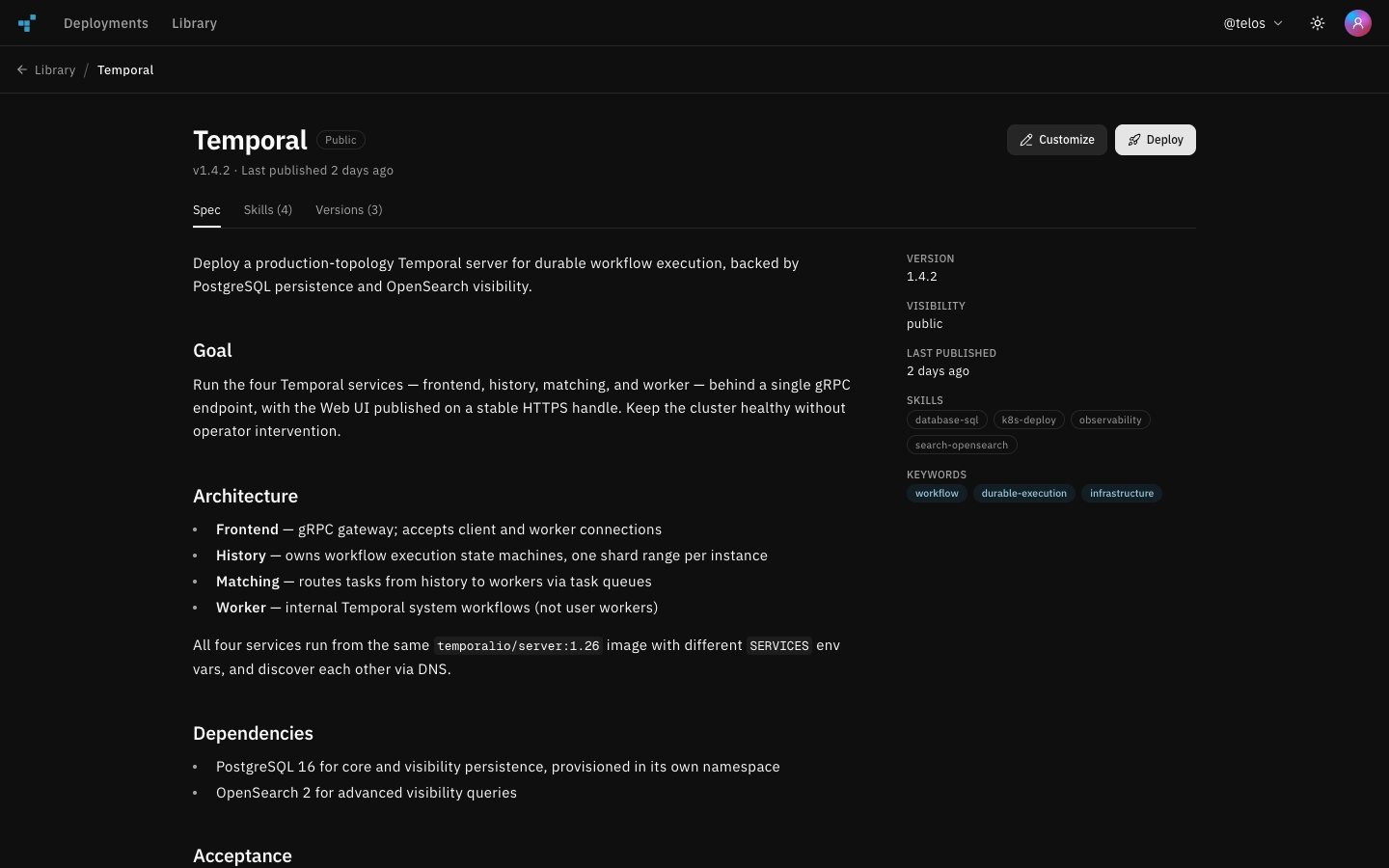Click the 'SERVICES' inline code text
The width and height of the screenshot is (1389, 868).
tap(779, 646)
